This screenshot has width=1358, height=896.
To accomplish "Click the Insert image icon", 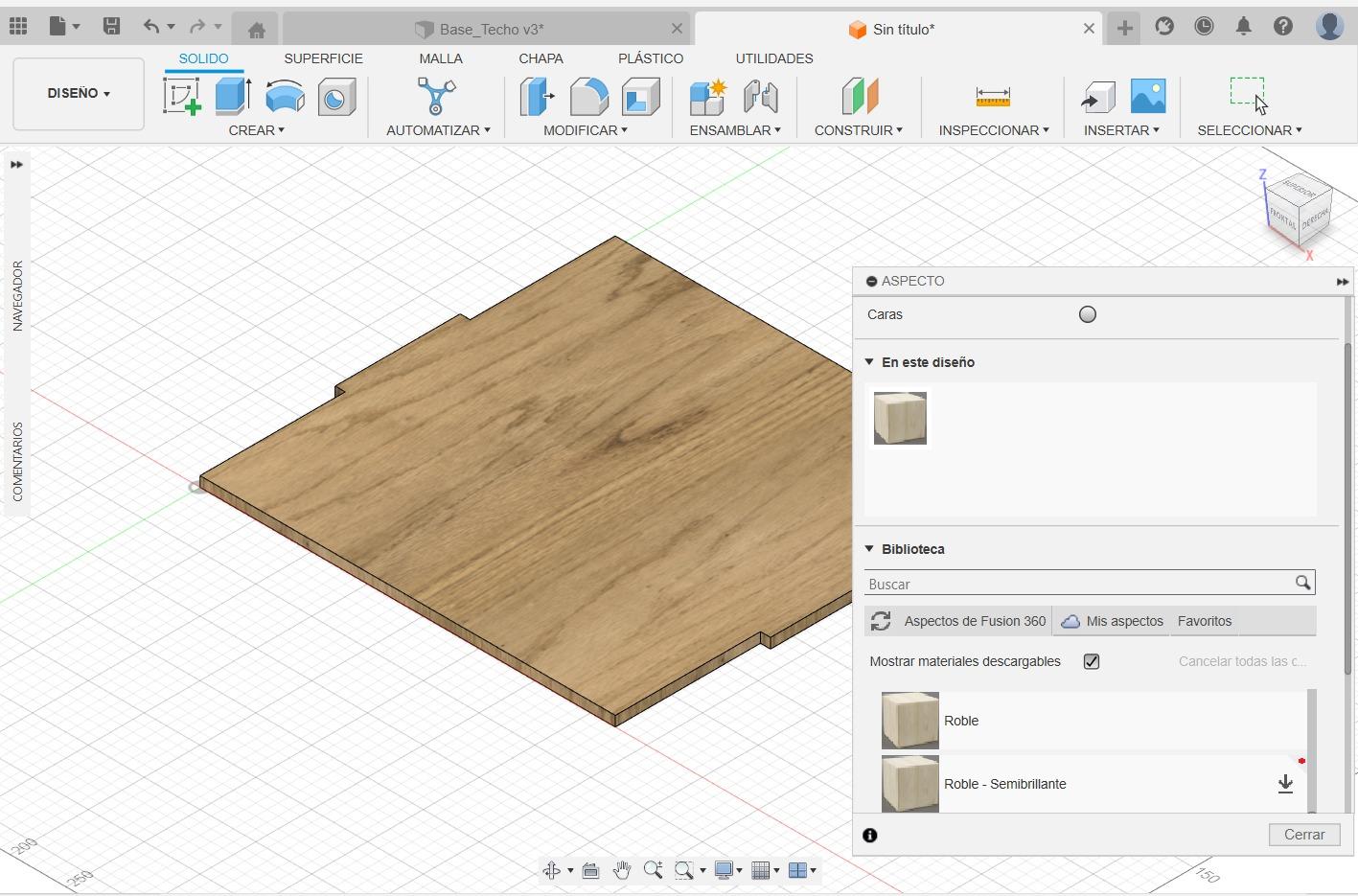I will coord(1147,97).
